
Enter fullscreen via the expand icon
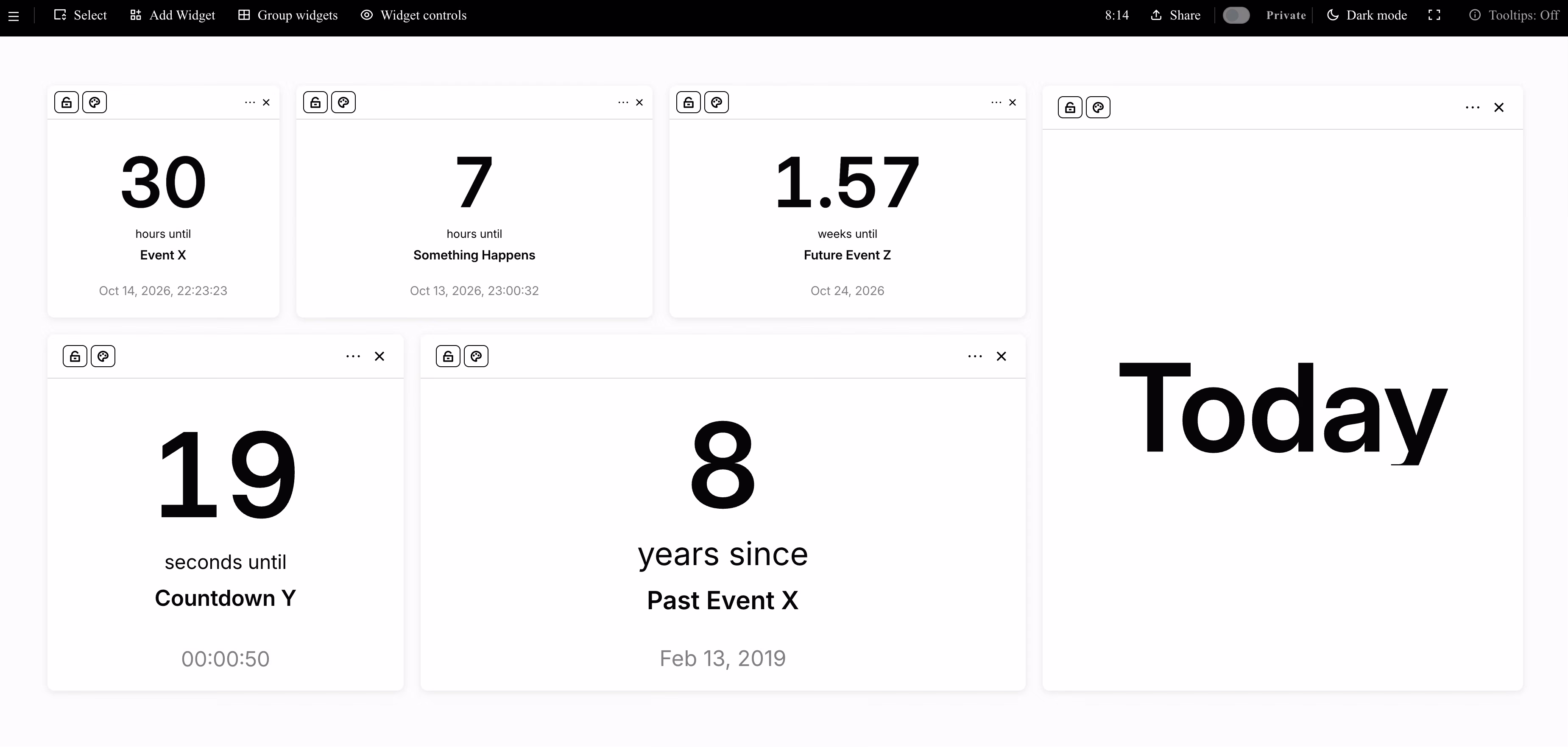point(1434,15)
